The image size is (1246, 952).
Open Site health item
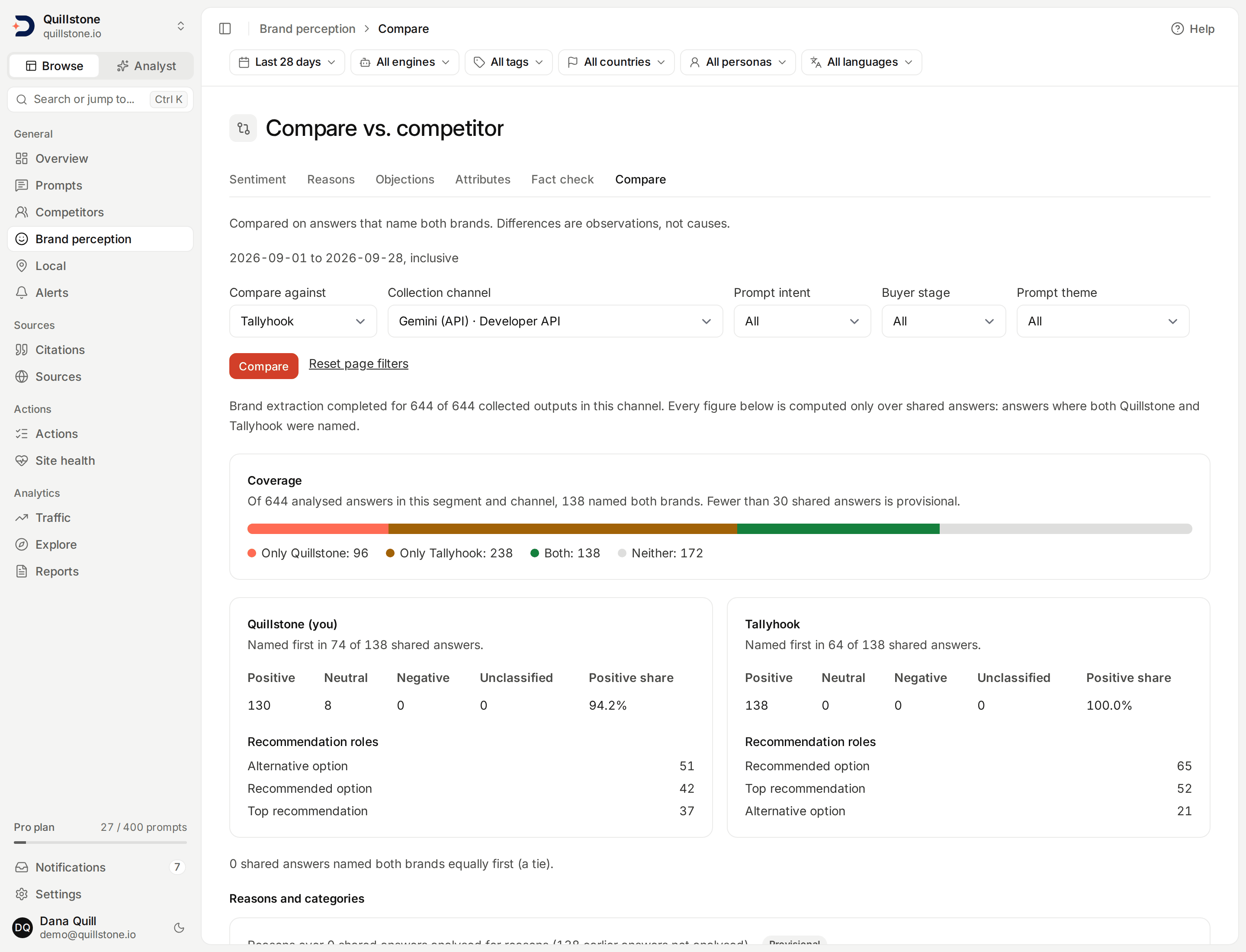[x=100, y=461]
